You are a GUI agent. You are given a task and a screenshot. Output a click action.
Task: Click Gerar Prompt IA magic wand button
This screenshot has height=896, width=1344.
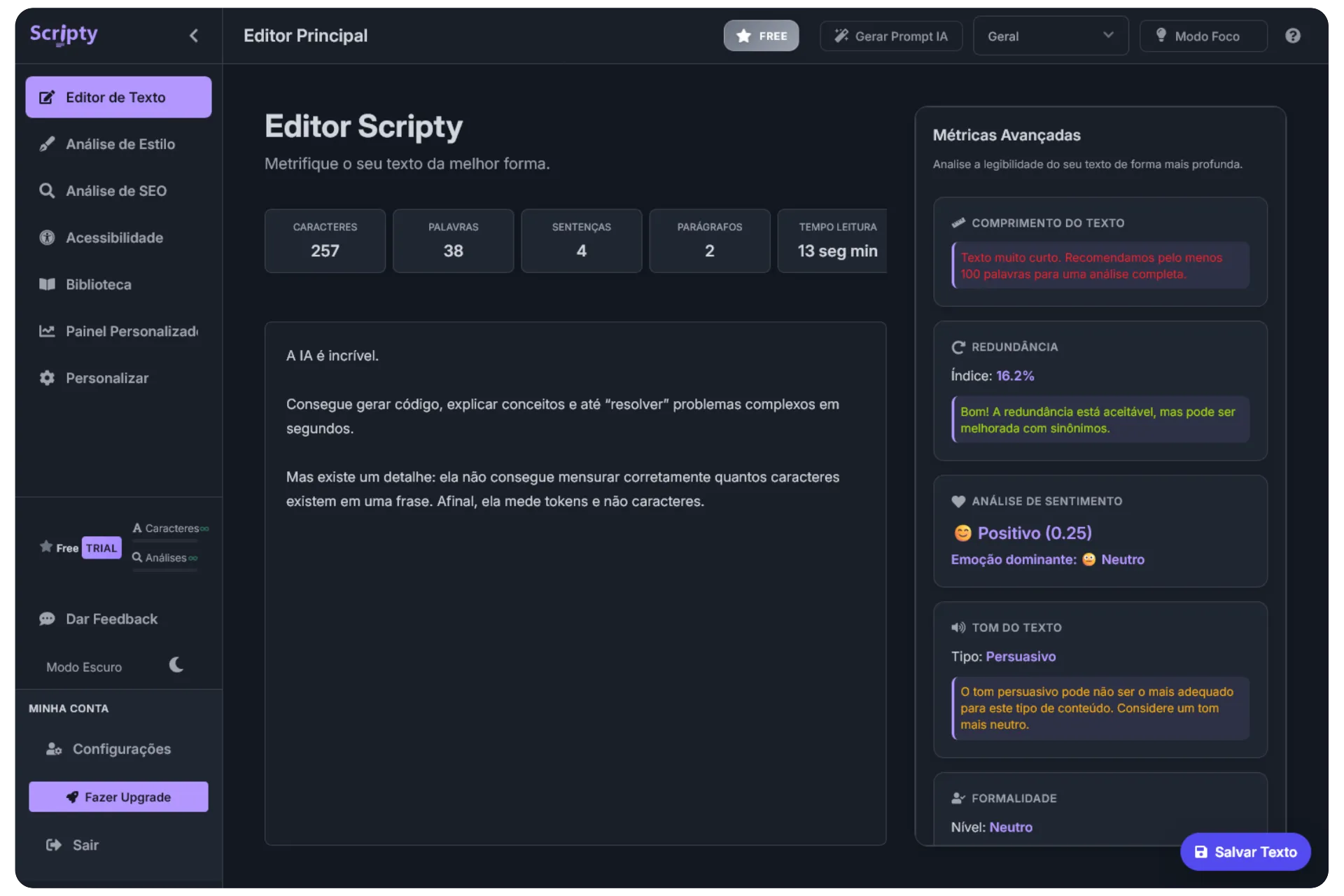click(890, 36)
